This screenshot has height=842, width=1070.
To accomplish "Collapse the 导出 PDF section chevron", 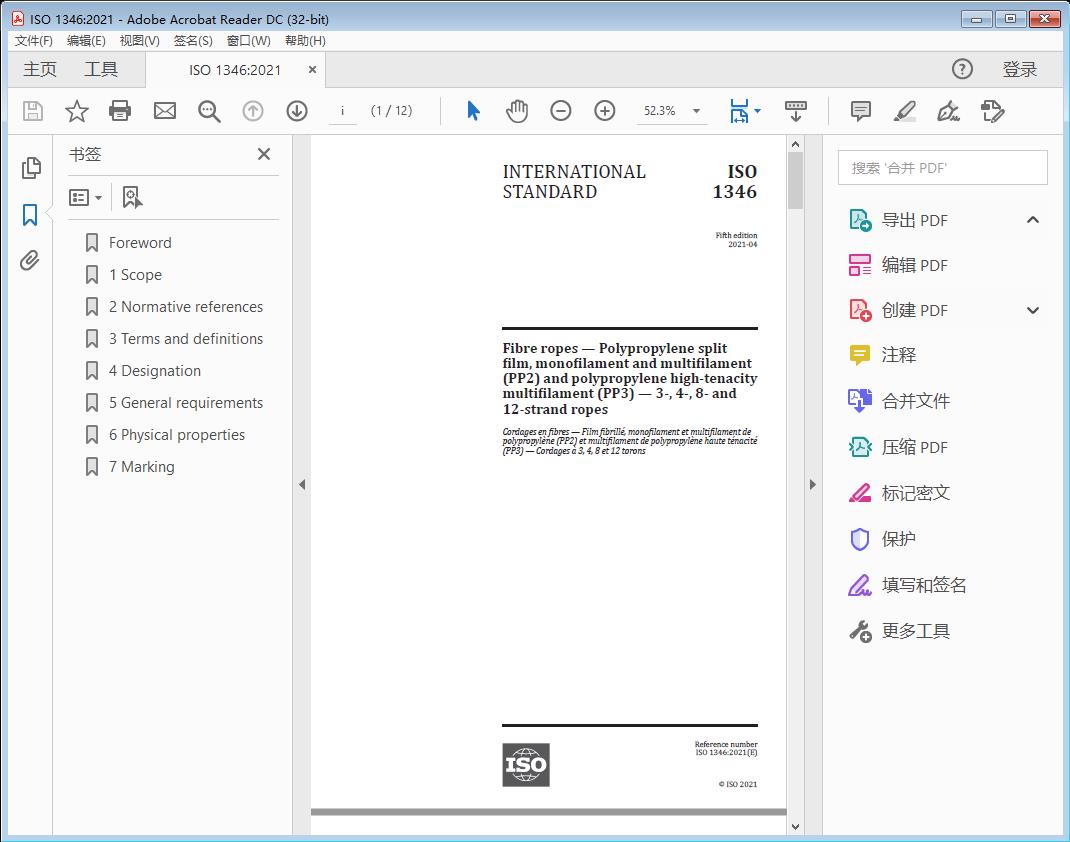I will click(1033, 220).
